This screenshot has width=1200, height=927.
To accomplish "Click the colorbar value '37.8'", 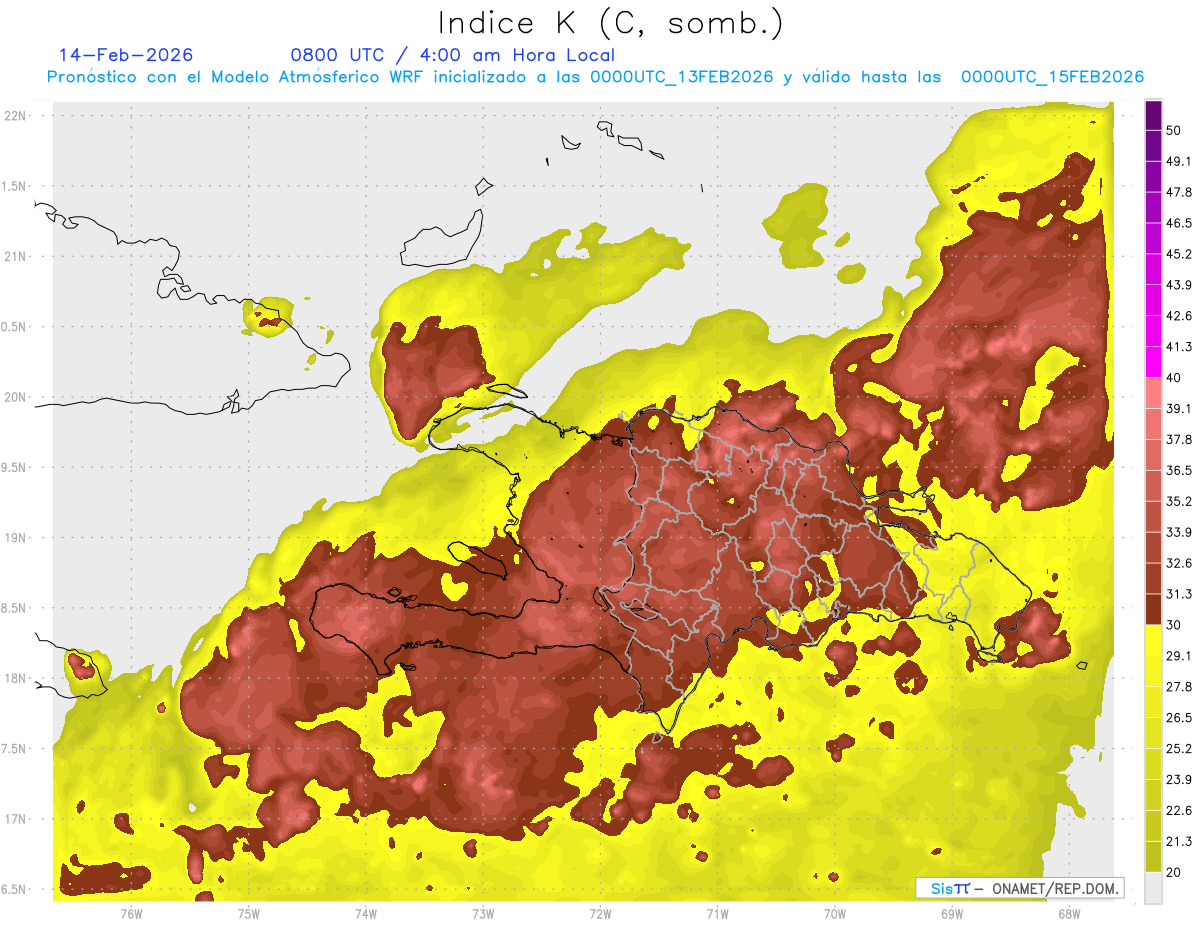I will tap(1179, 439).
